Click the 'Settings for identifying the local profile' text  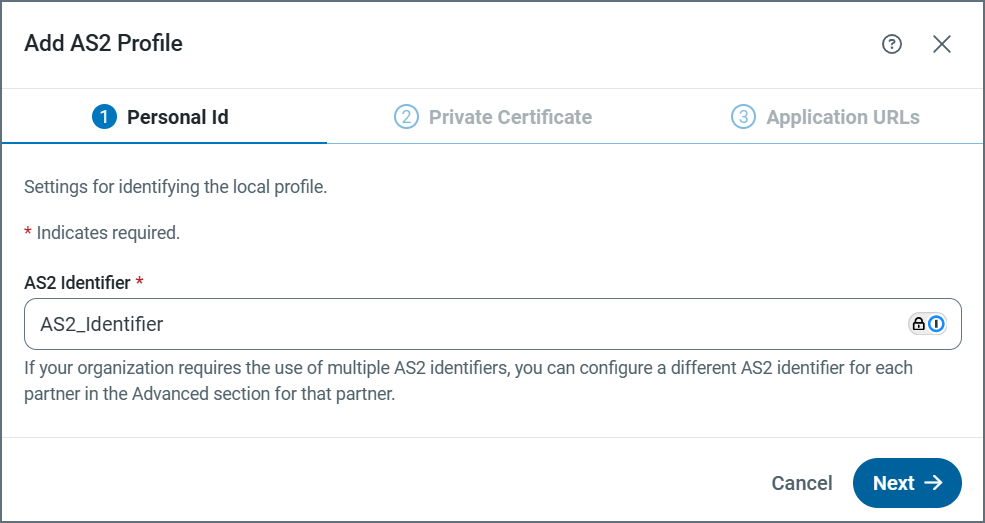coord(175,187)
